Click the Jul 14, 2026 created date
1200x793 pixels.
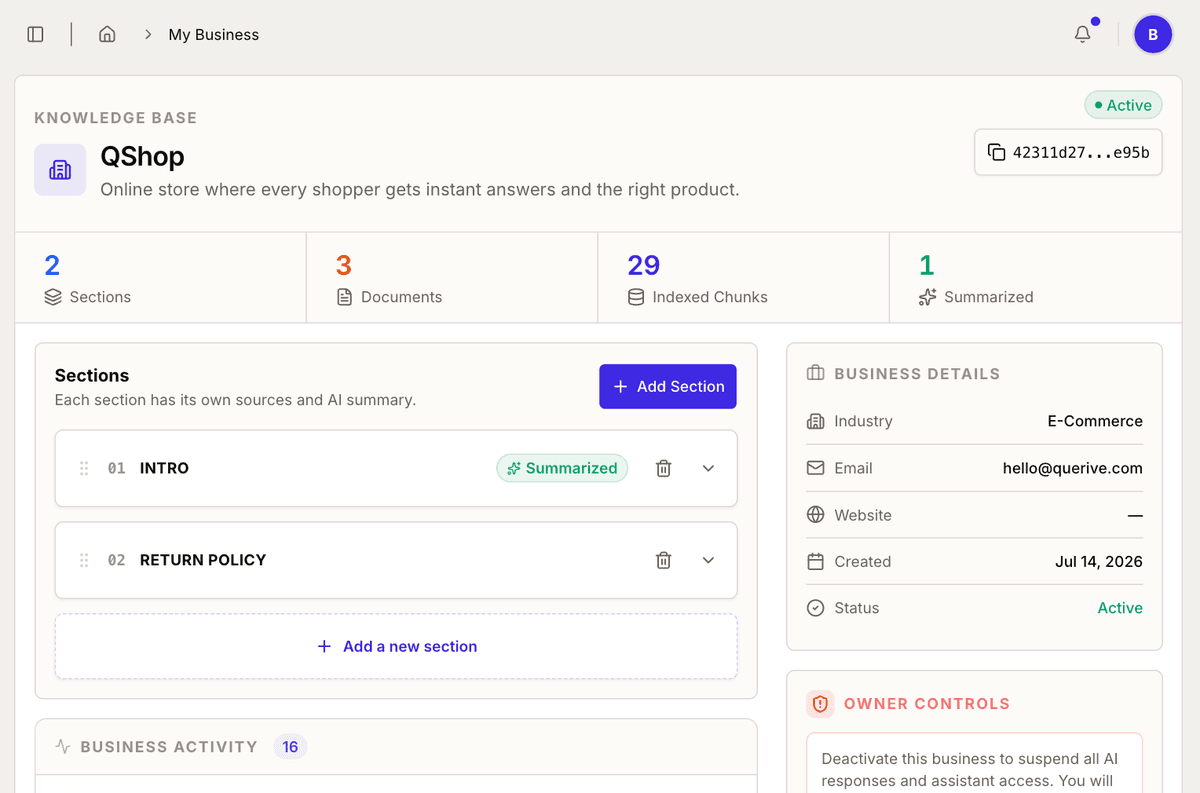click(x=1098, y=561)
